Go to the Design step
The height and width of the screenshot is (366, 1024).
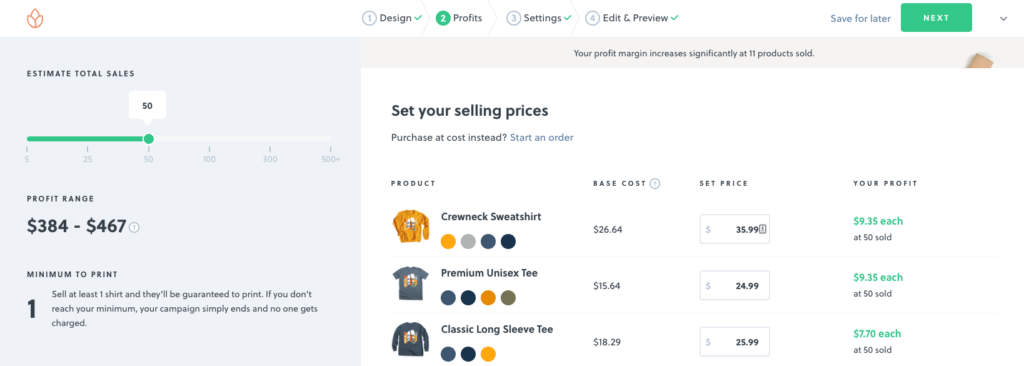pos(392,18)
